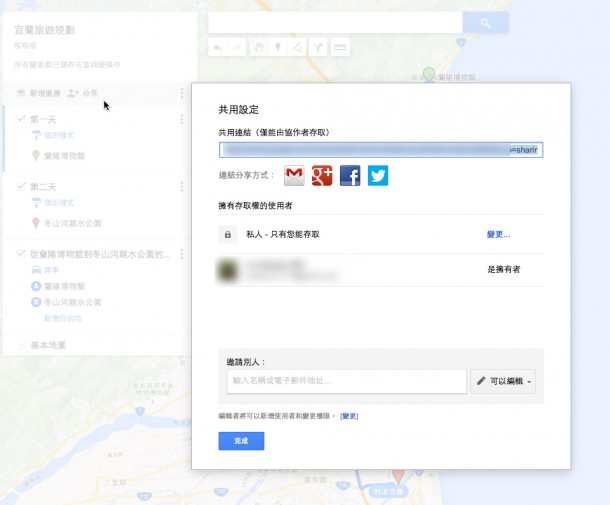The image size is (610, 505).
Task: Click 是擁有者 owner label
Action: pyautogui.click(x=504, y=269)
